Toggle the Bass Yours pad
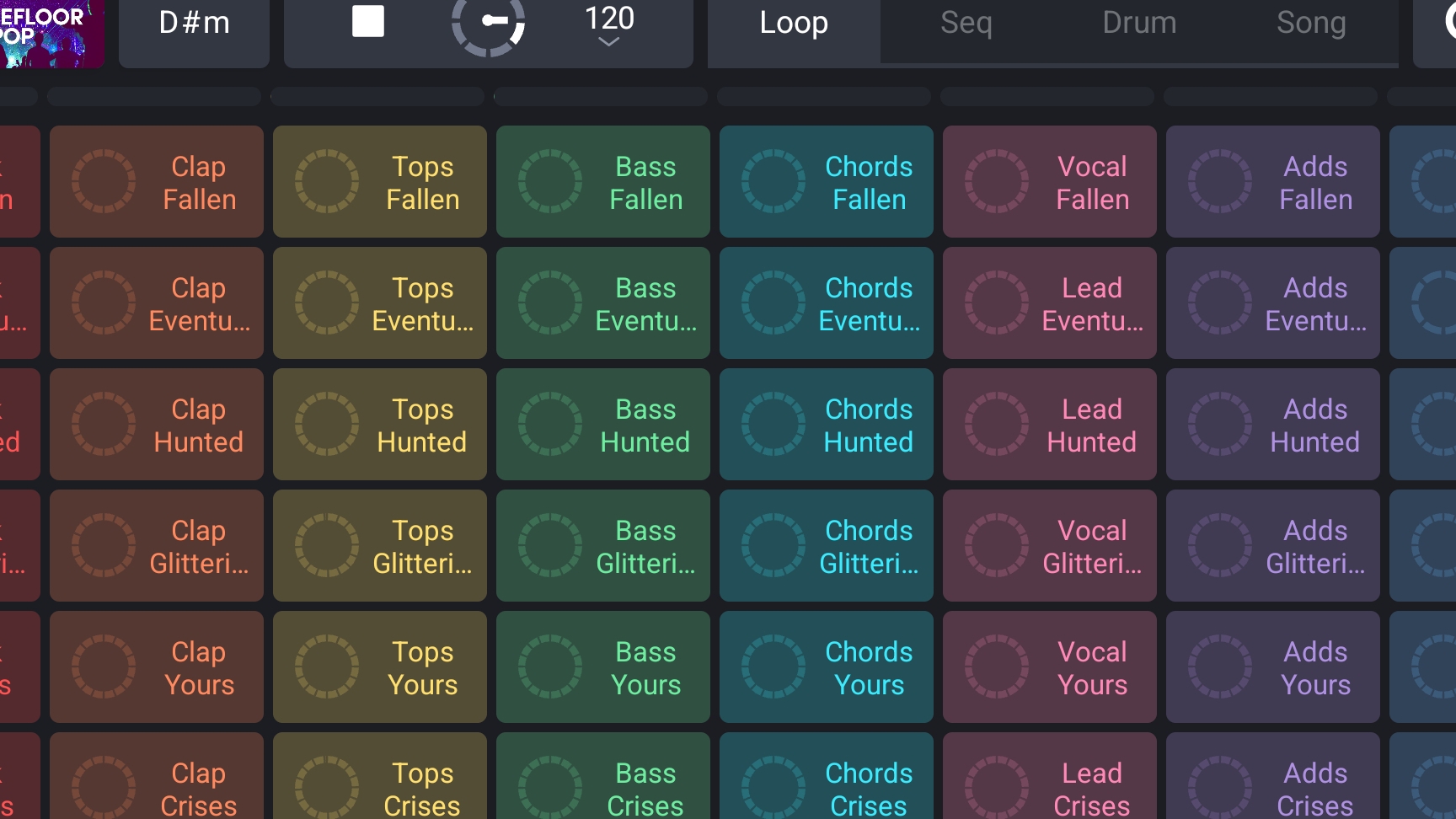Screen dimensions: 1456x819 [645, 667]
